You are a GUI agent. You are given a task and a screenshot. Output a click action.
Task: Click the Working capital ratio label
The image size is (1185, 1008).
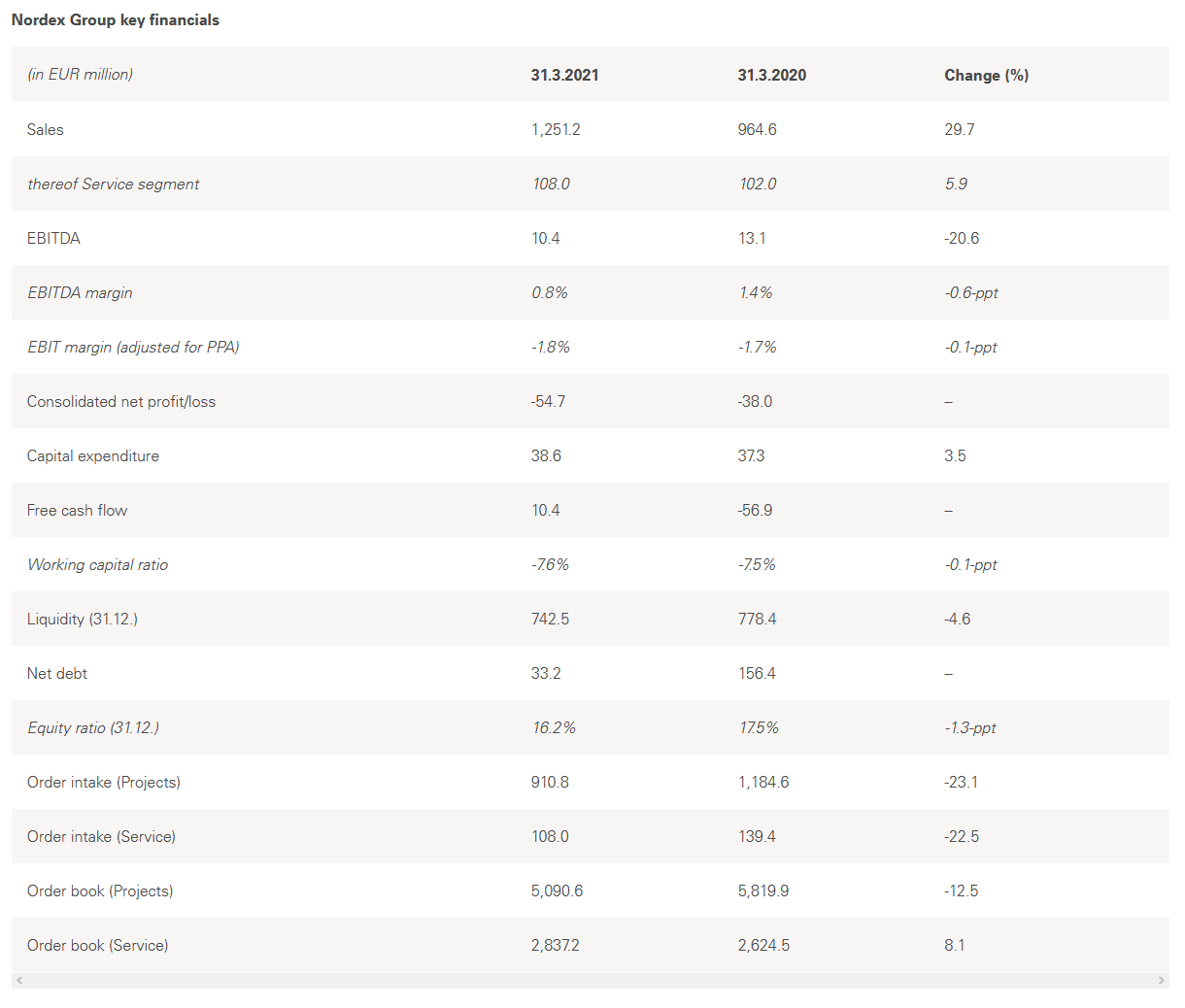click(x=97, y=564)
